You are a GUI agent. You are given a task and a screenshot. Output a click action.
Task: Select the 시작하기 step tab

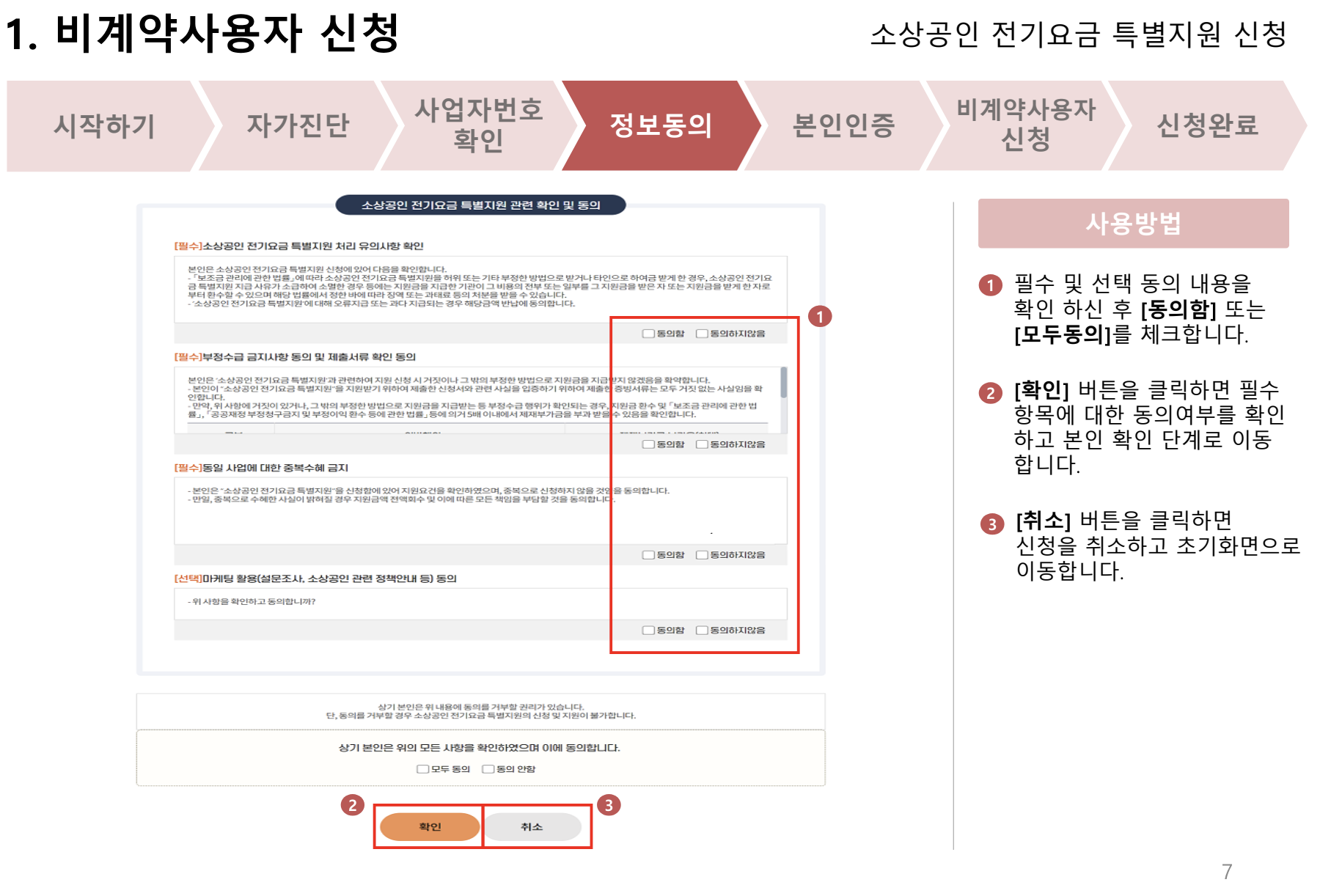[101, 126]
